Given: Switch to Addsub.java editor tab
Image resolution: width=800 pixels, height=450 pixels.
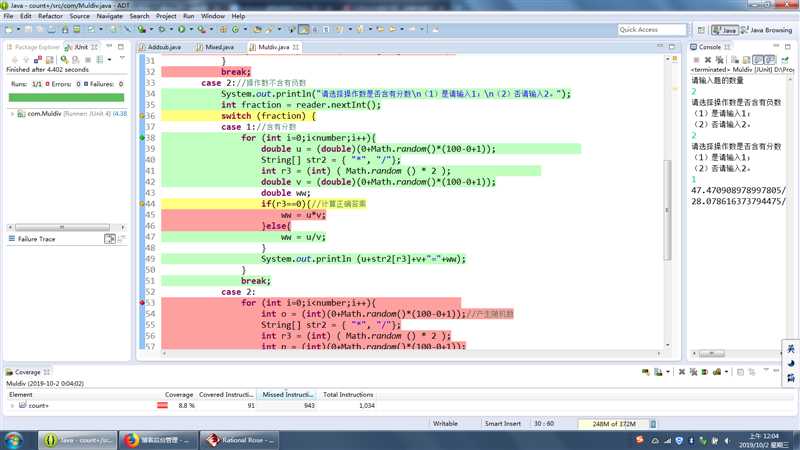Looking at the screenshot, I should [x=160, y=47].
